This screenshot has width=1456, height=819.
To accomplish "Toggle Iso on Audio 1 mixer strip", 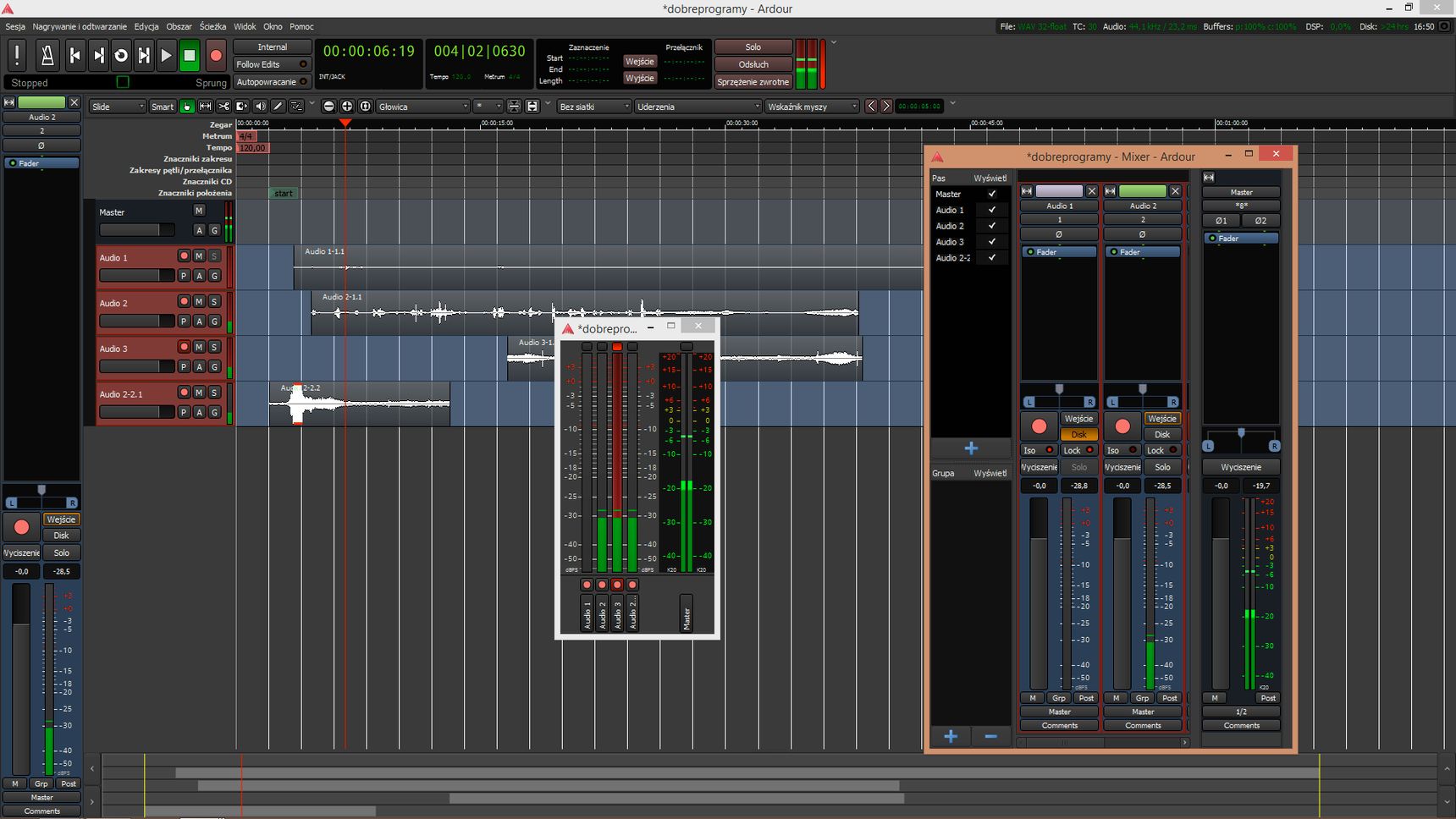I will [x=1038, y=450].
